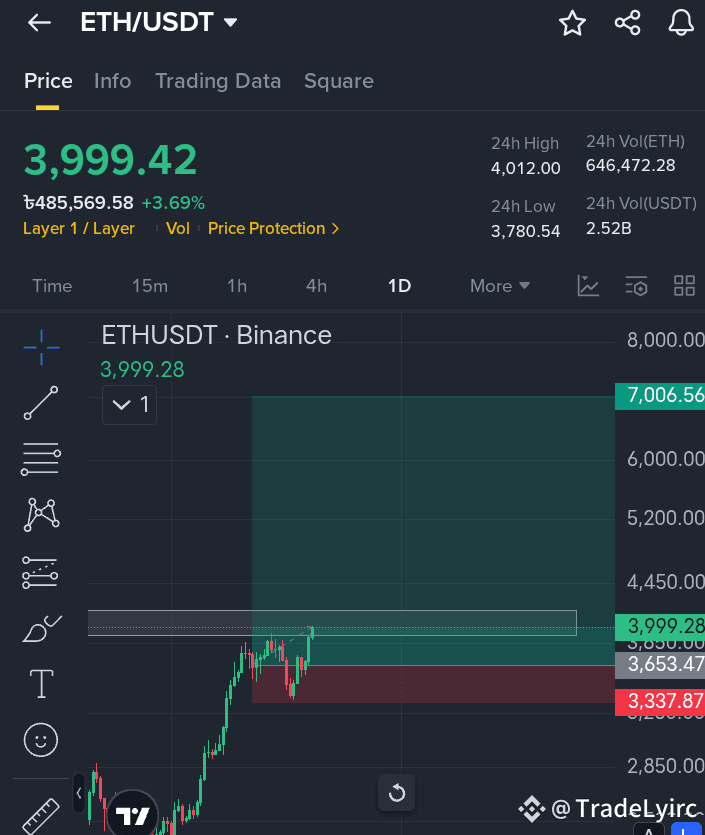This screenshot has height=835, width=705.
Task: Expand the ETH/USDT pair dropdown
Action: point(231,22)
